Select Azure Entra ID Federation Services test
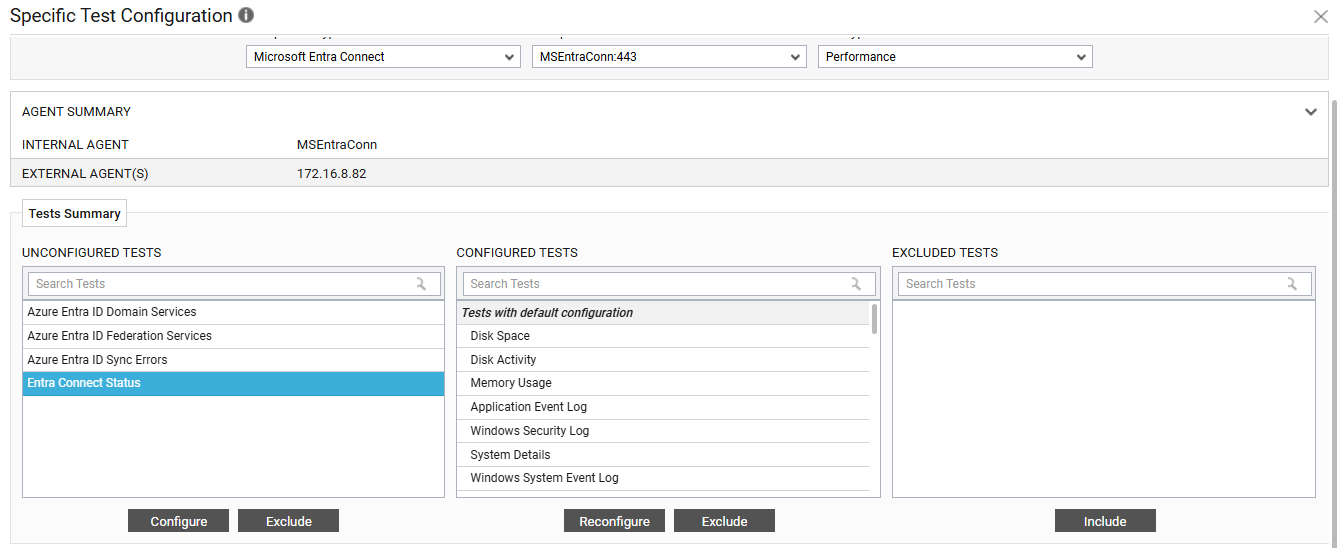This screenshot has width=1340, height=548. [x=233, y=336]
